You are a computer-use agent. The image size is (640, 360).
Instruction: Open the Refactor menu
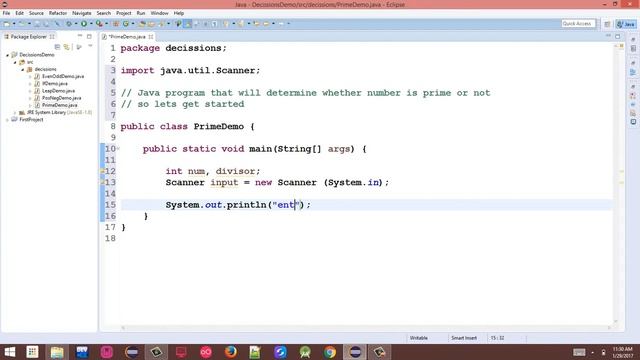tap(58, 13)
